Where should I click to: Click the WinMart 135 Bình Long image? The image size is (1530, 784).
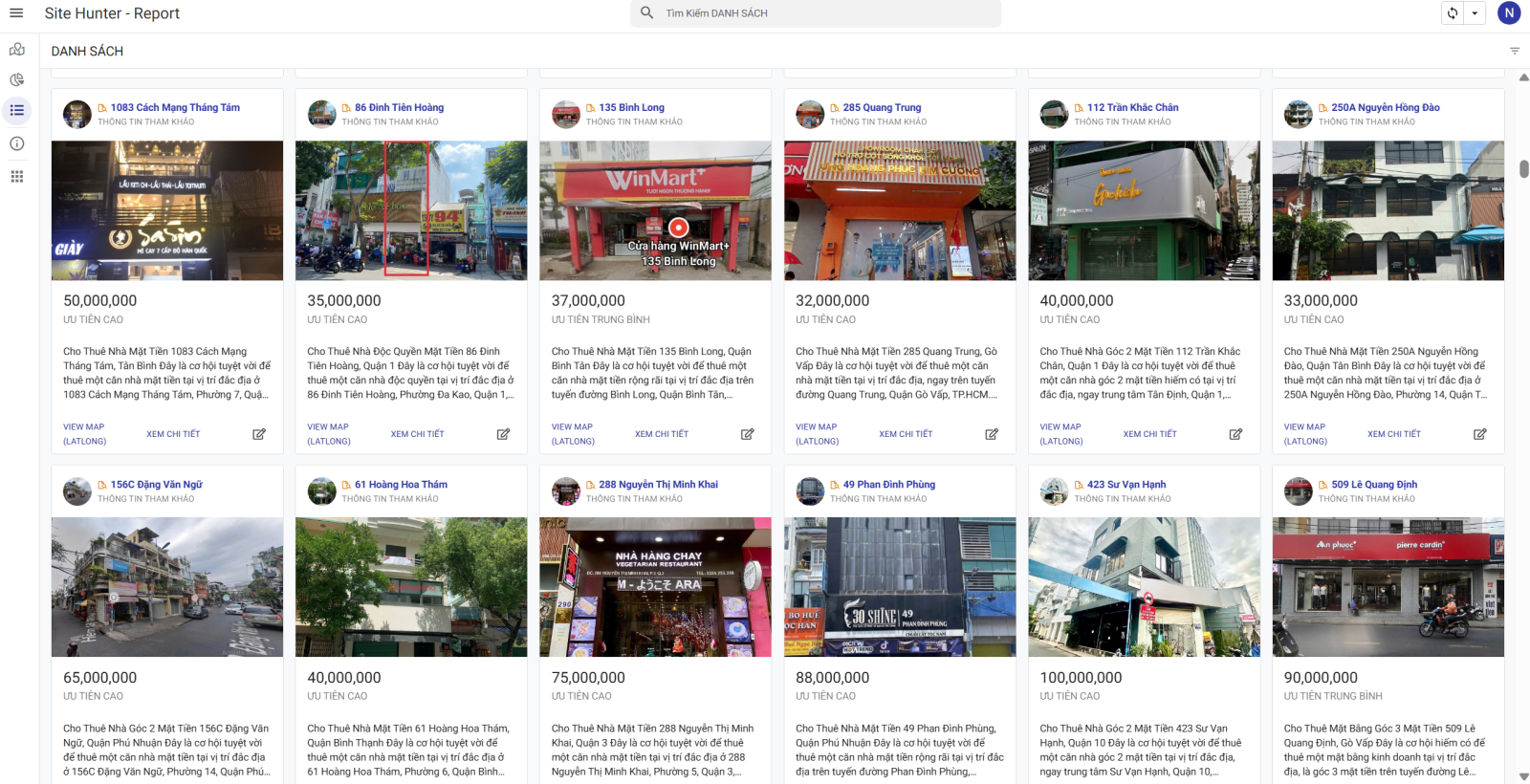pos(655,210)
